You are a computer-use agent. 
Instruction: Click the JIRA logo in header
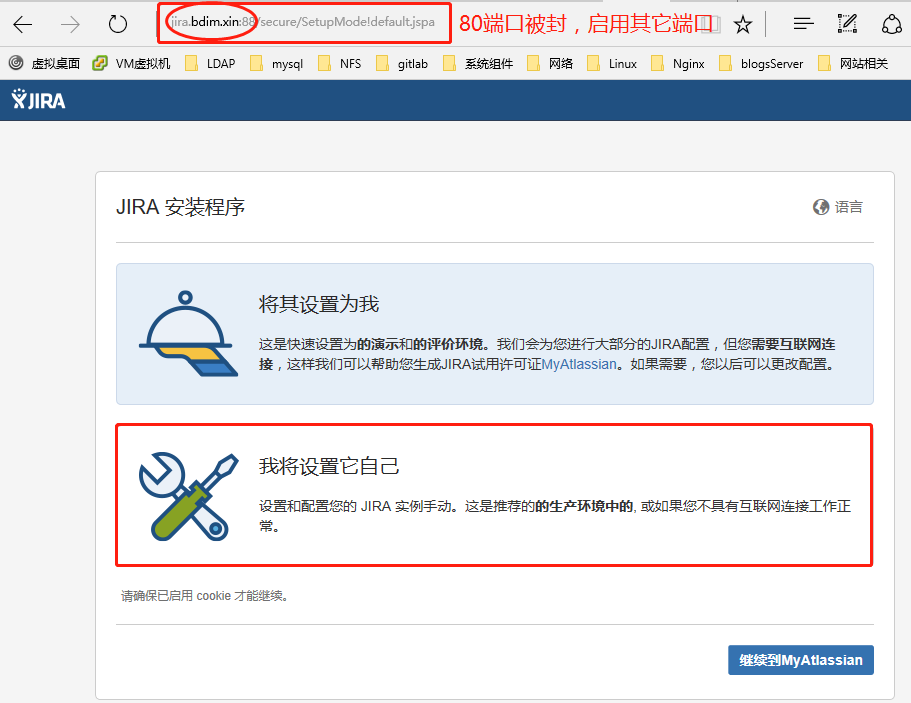pyautogui.click(x=39, y=100)
